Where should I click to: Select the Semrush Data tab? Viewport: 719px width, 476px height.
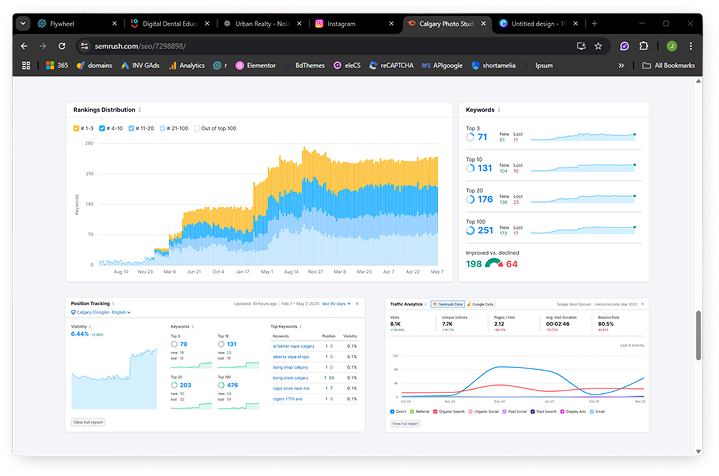[448, 304]
